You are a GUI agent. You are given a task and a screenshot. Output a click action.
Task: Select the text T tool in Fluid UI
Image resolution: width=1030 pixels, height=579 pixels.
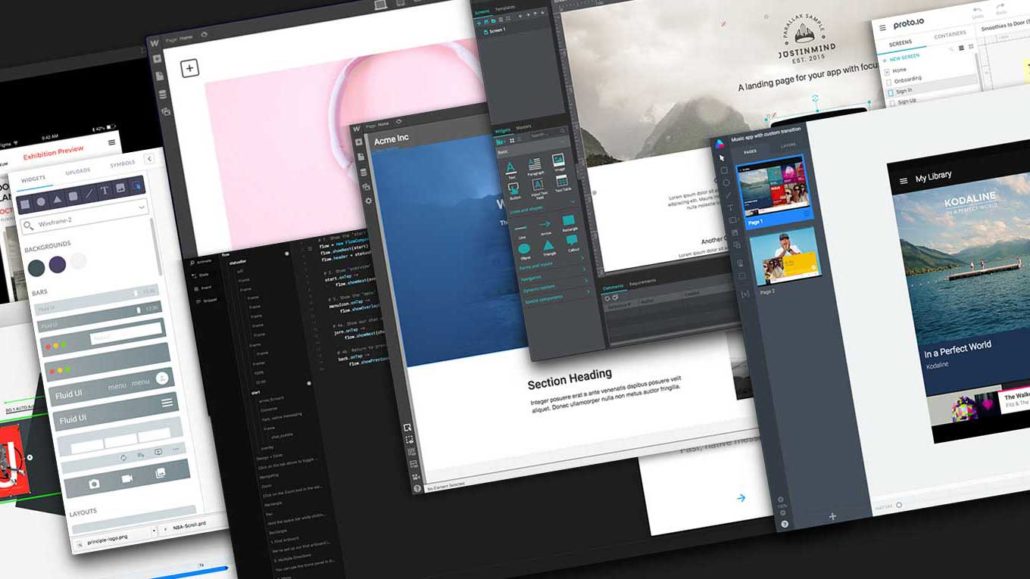[x=104, y=191]
